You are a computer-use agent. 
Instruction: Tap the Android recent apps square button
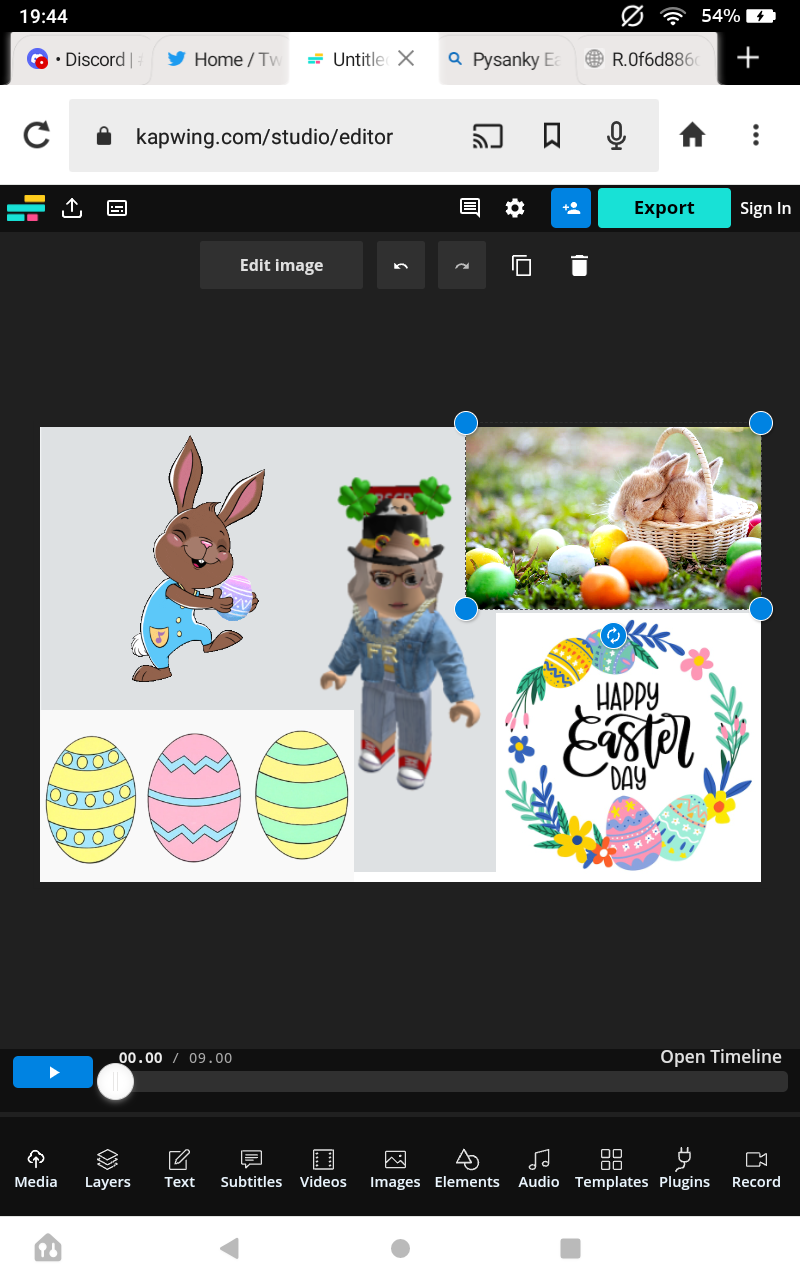click(571, 1247)
